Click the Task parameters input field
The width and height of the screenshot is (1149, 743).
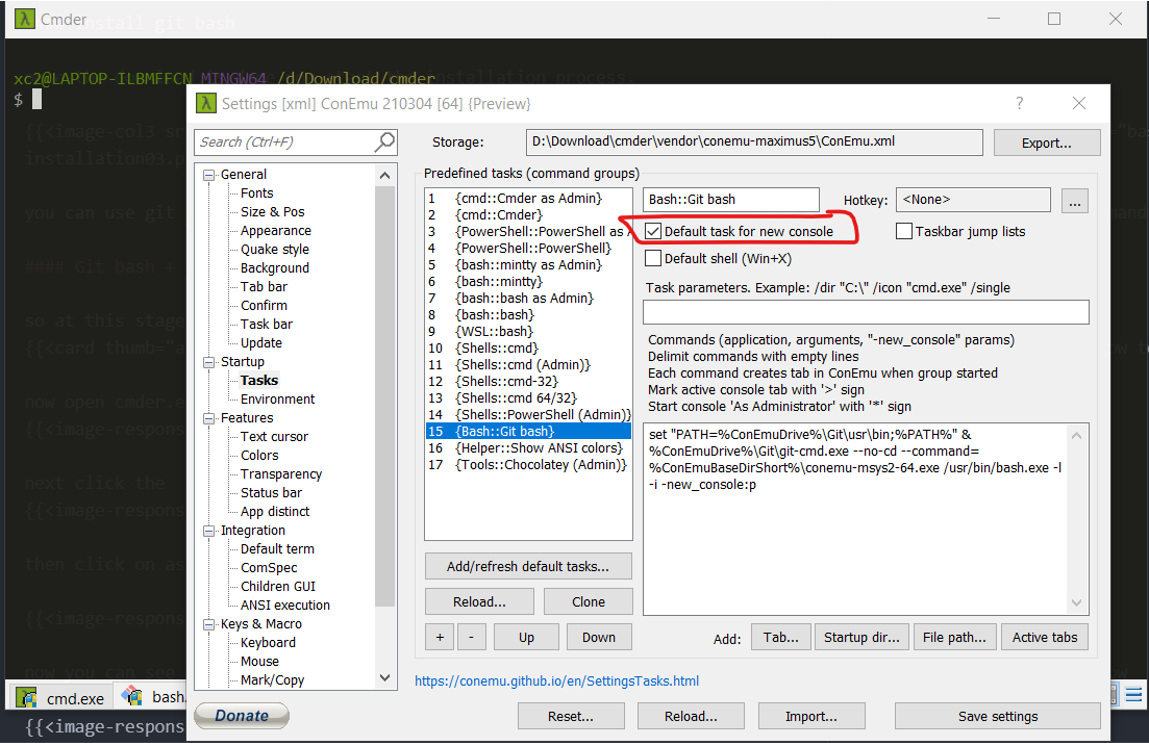coord(865,312)
